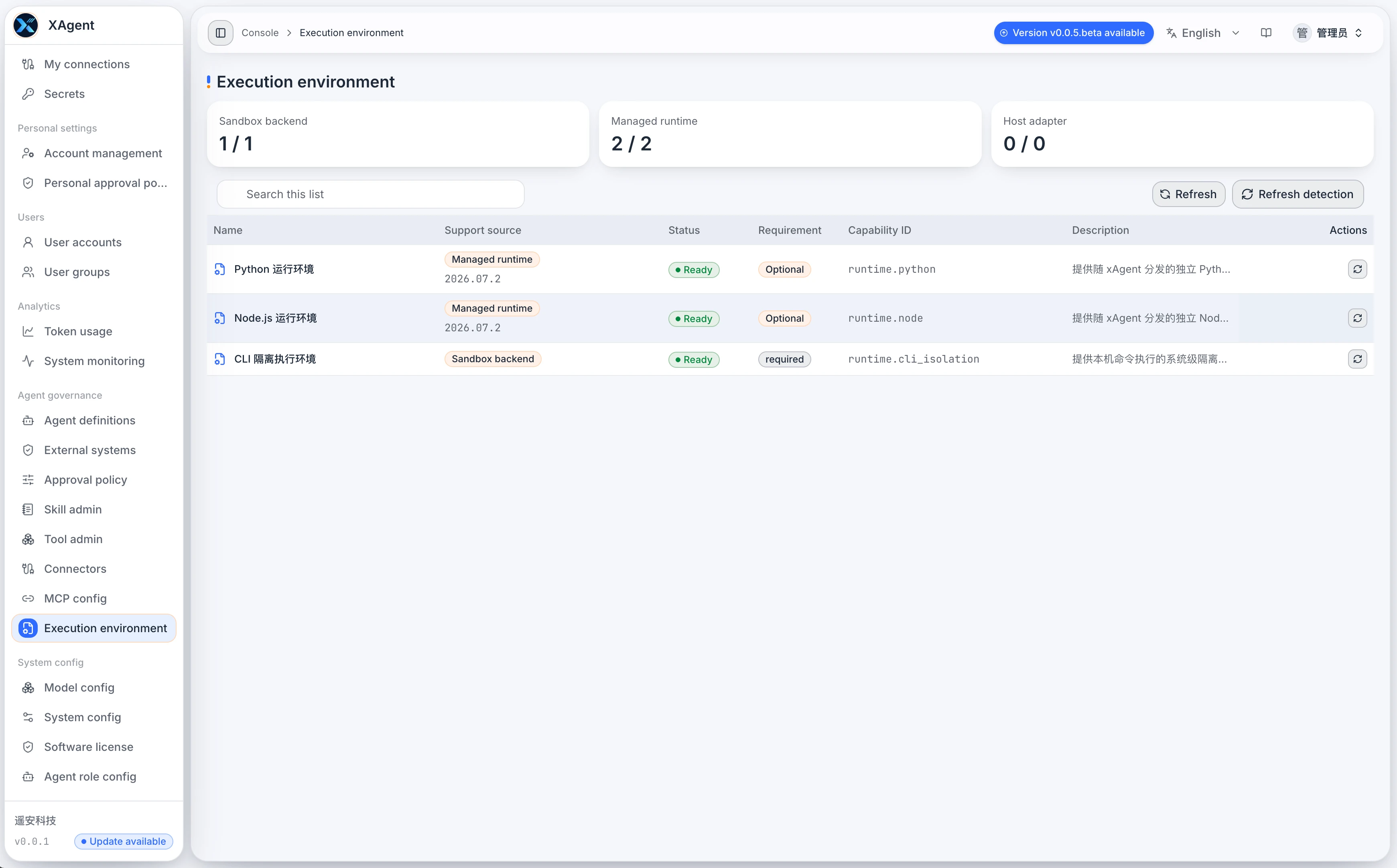
Task: Click the External systems shield icon
Action: click(28, 450)
